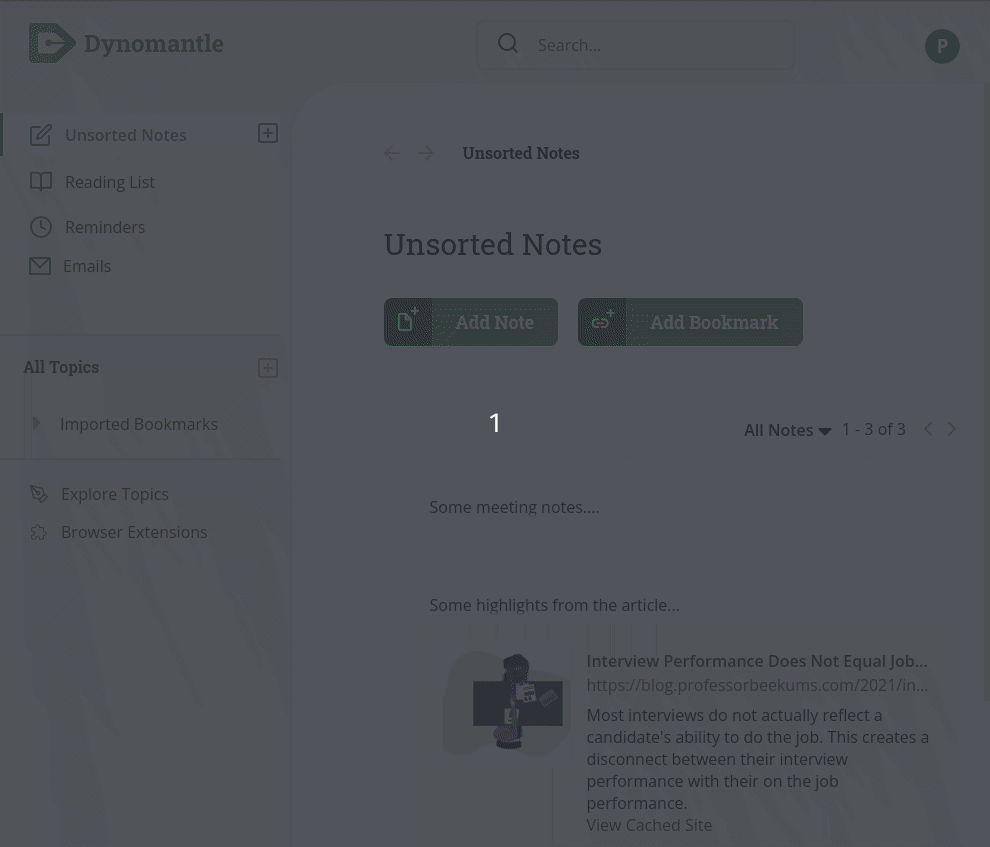Add a new topic with All Topics plus icon

click(x=268, y=368)
